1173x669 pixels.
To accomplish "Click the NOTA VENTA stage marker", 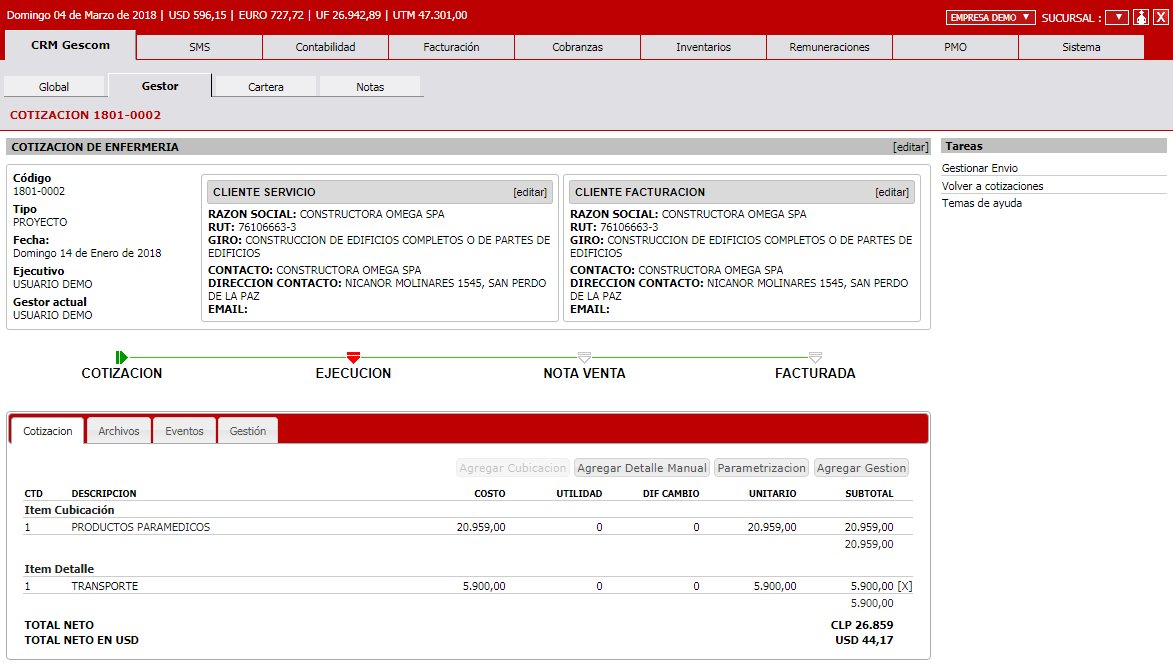I will [584, 357].
